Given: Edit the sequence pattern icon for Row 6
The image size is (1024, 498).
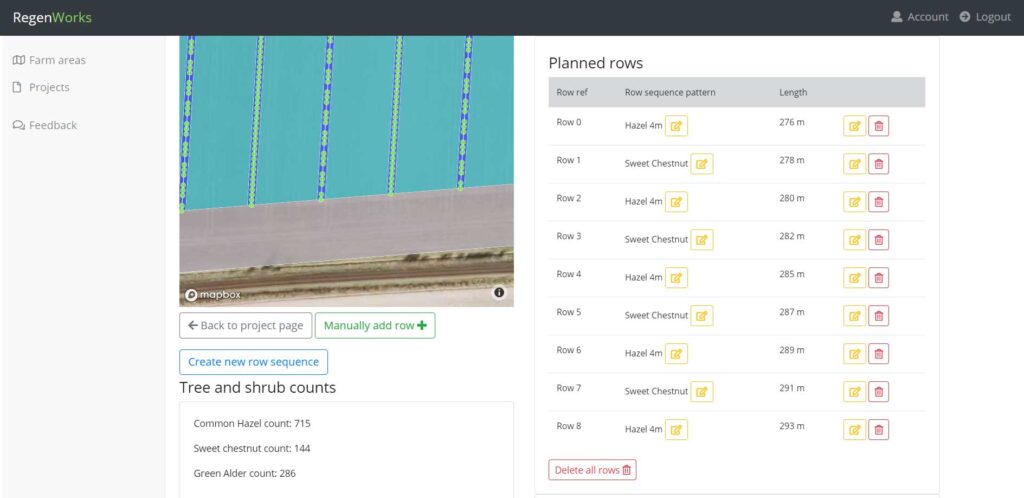Looking at the screenshot, I should coord(676,353).
